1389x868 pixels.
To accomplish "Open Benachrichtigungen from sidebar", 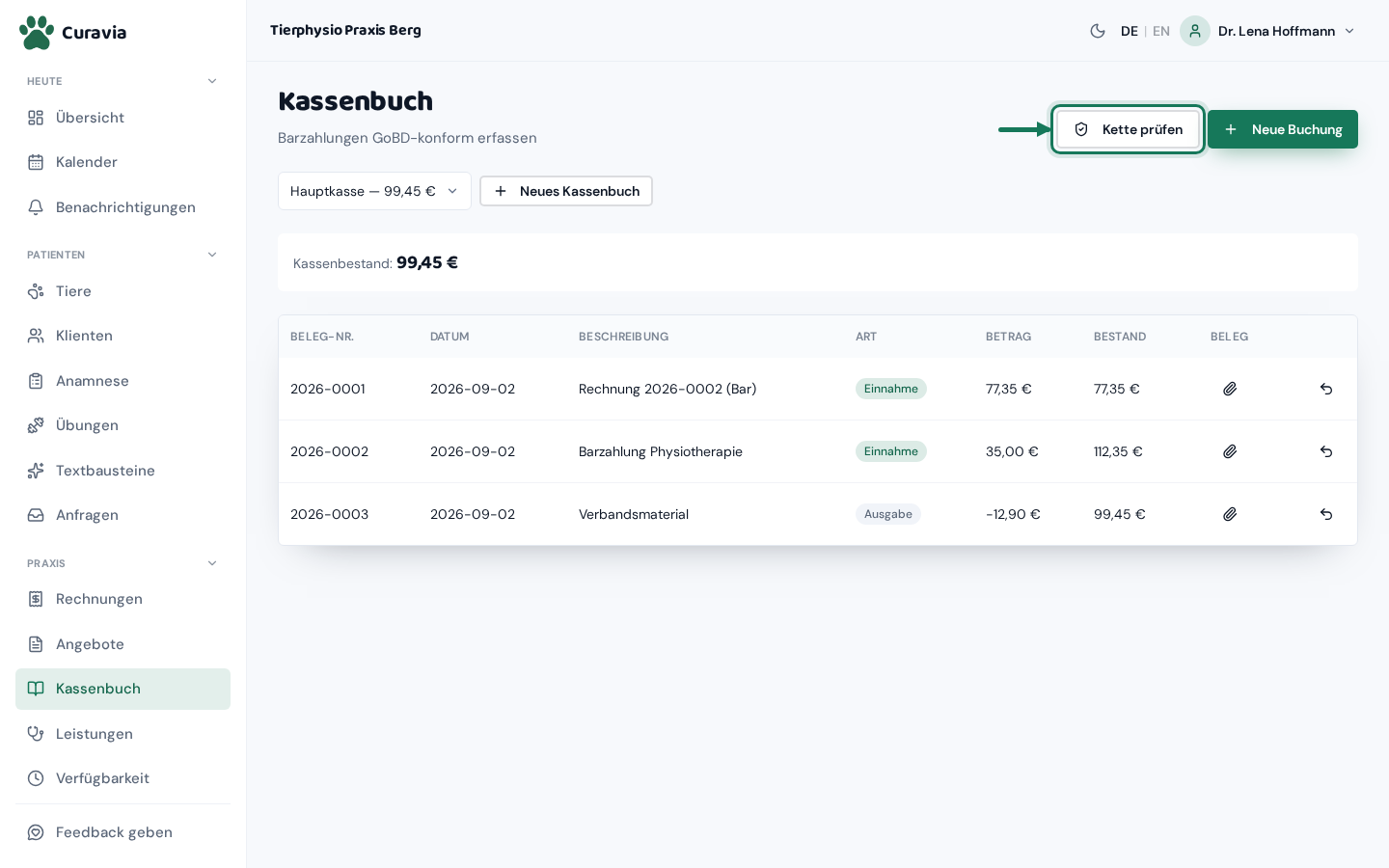I will click(x=123, y=207).
